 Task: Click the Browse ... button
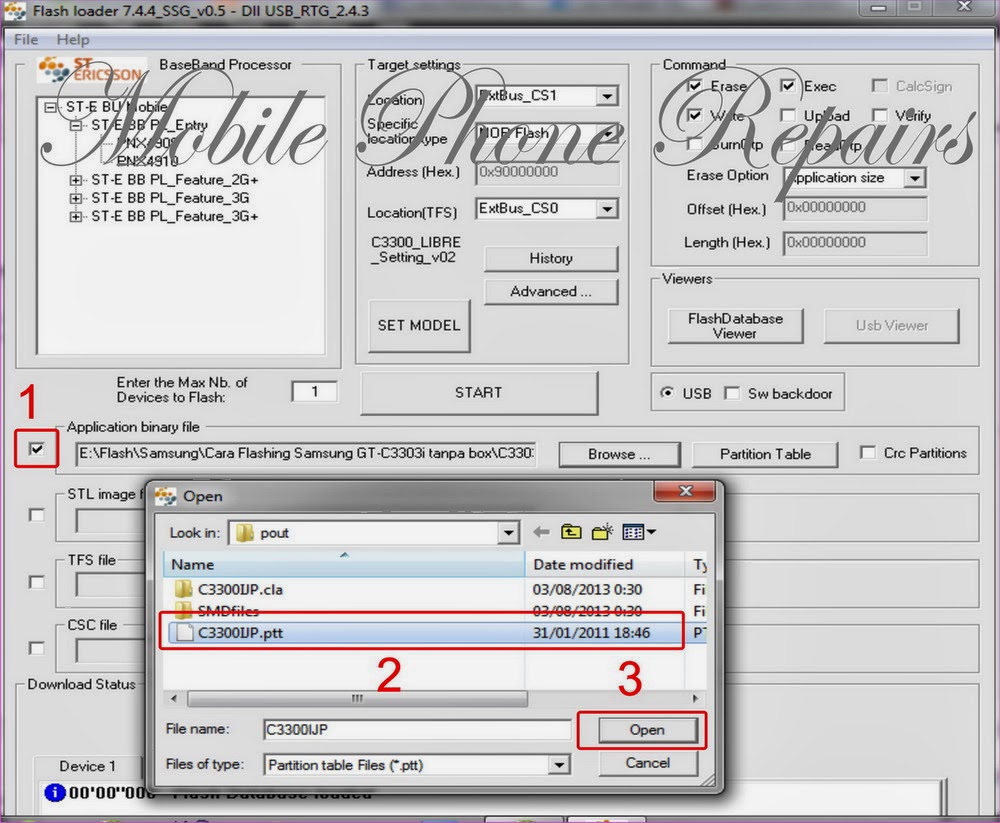[619, 454]
